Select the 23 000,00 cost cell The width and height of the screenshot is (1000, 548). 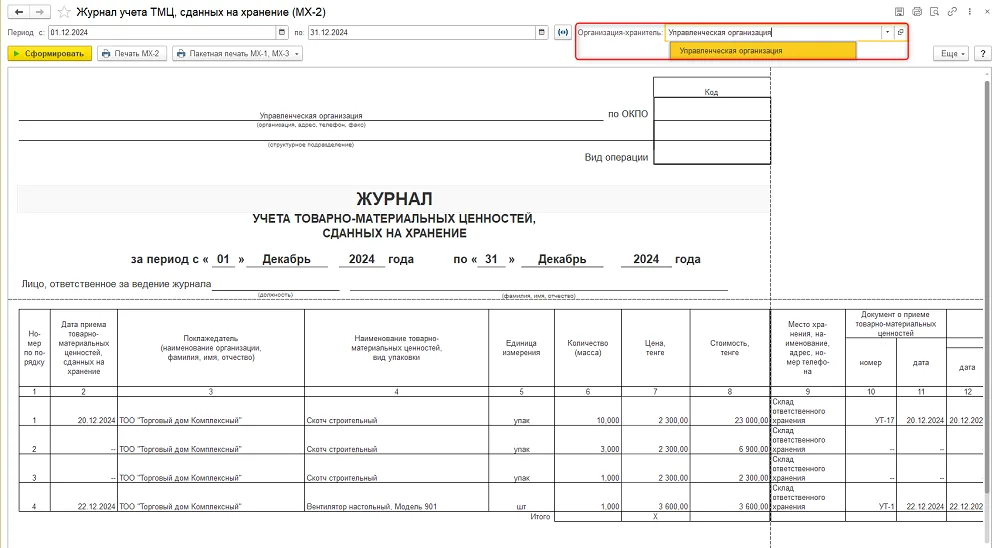coord(730,411)
